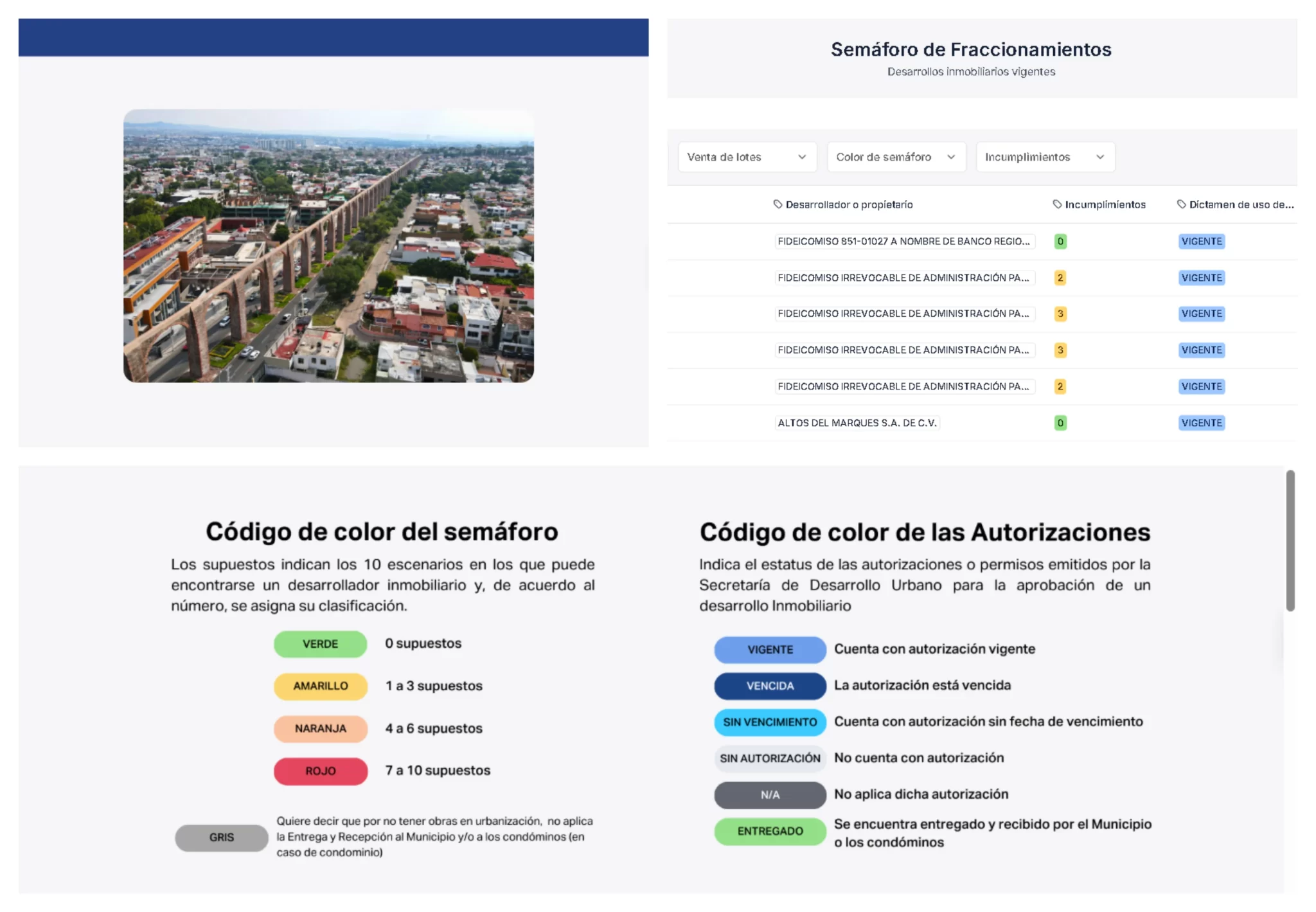
Task: Click the aerial aqueduct city photo
Action: [x=328, y=246]
